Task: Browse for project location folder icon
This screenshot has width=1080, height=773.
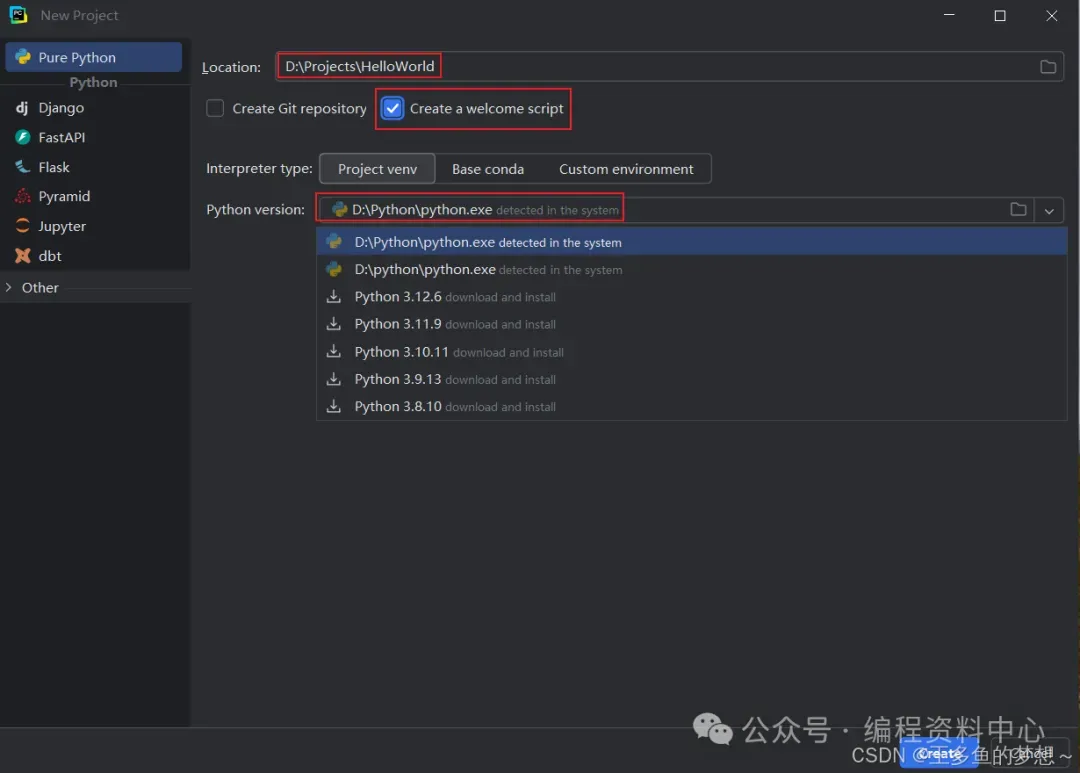Action: pyautogui.click(x=1048, y=67)
